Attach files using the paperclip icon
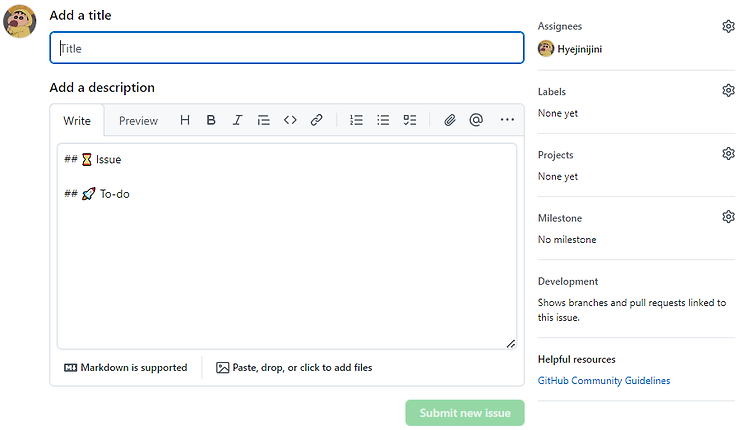The height and width of the screenshot is (430, 750). pyautogui.click(x=449, y=120)
